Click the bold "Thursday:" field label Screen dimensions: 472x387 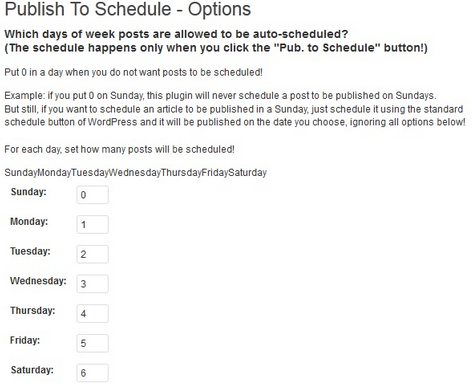click(33, 310)
